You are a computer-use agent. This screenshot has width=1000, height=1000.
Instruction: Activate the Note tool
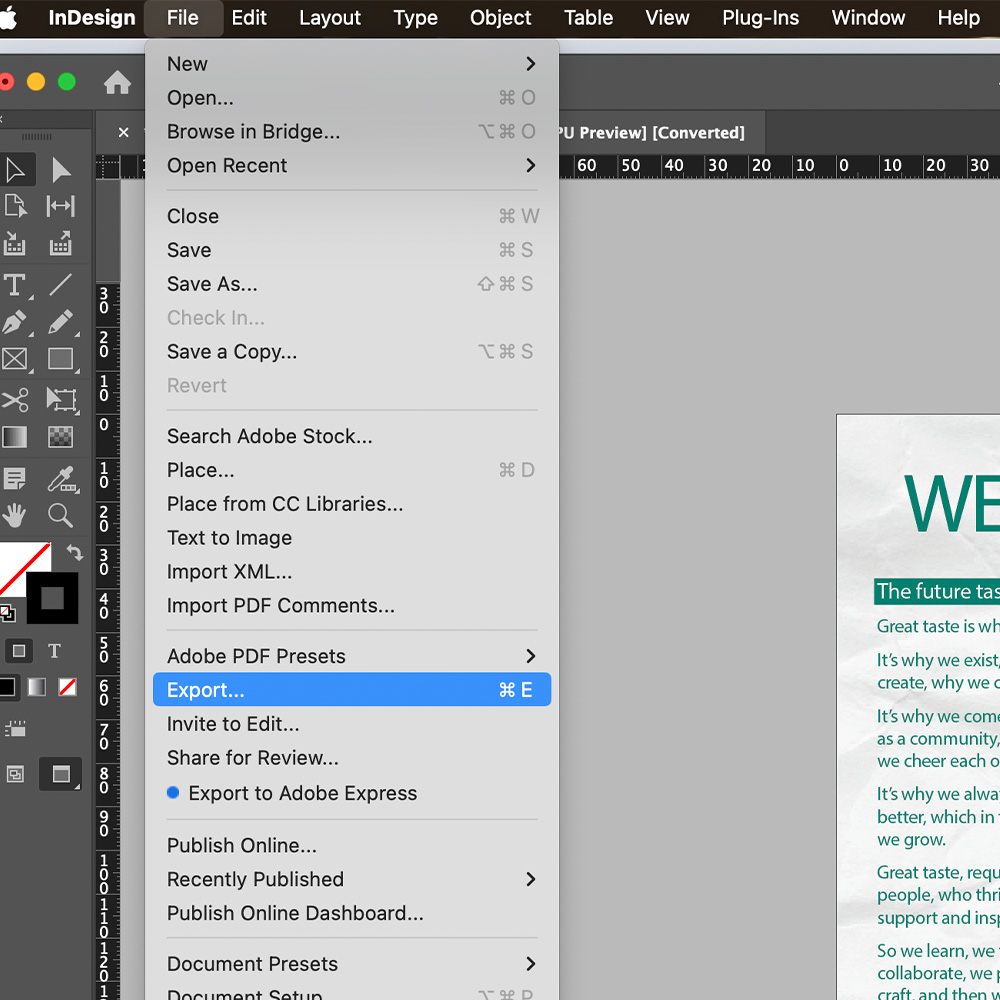pos(15,478)
